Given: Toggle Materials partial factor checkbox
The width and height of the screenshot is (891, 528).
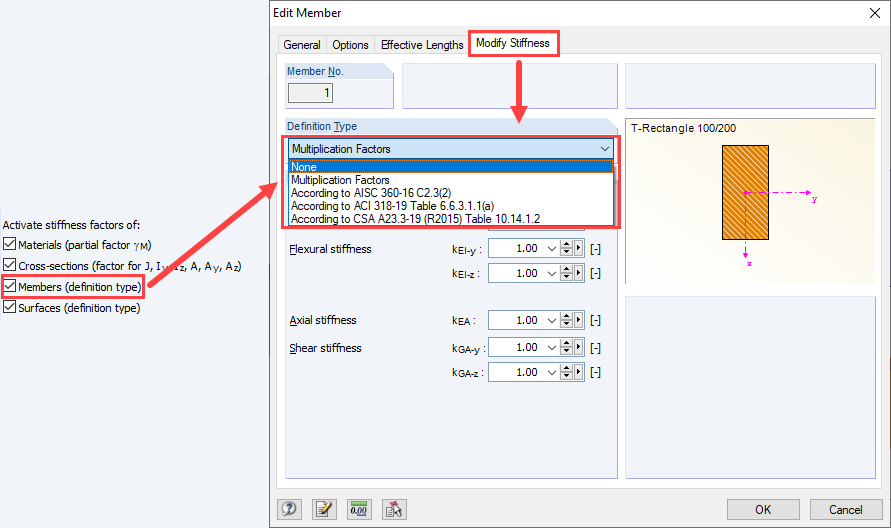Looking at the screenshot, I should [10, 244].
